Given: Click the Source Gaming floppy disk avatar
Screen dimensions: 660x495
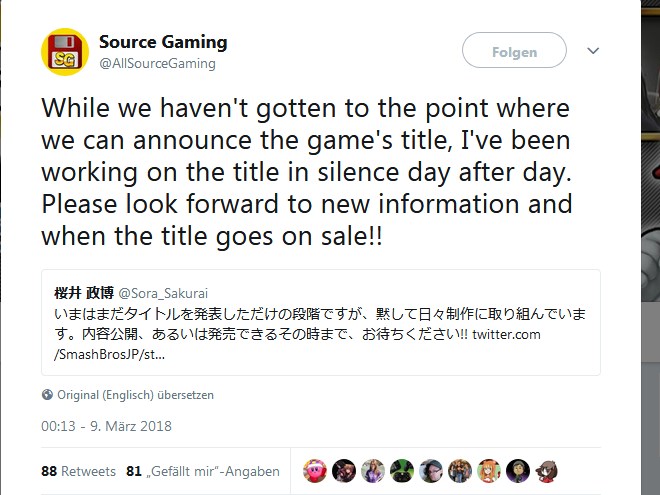Looking at the screenshot, I should [x=65, y=52].
